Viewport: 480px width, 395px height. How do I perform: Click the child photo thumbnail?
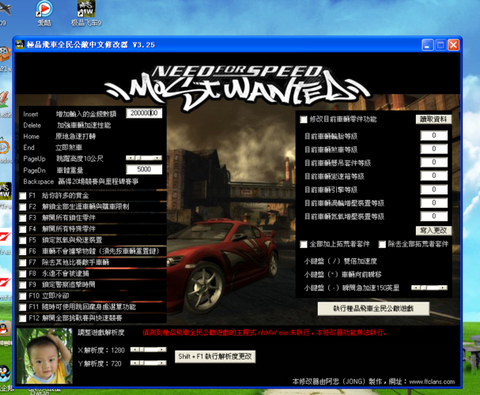click(45, 356)
